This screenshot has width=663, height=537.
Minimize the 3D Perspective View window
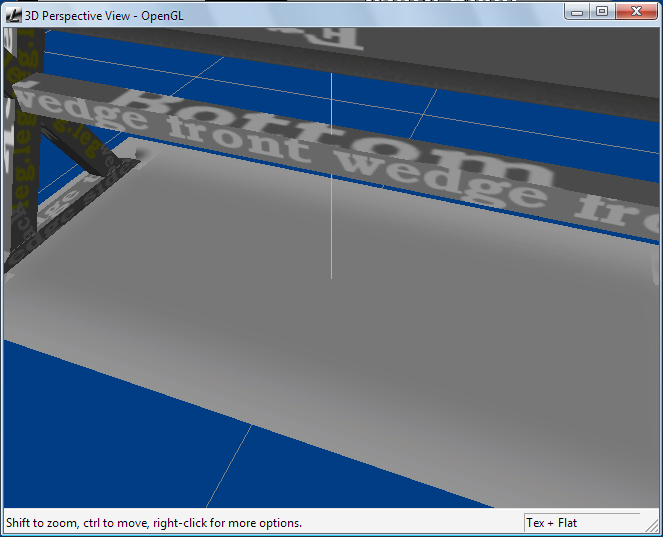[x=579, y=11]
